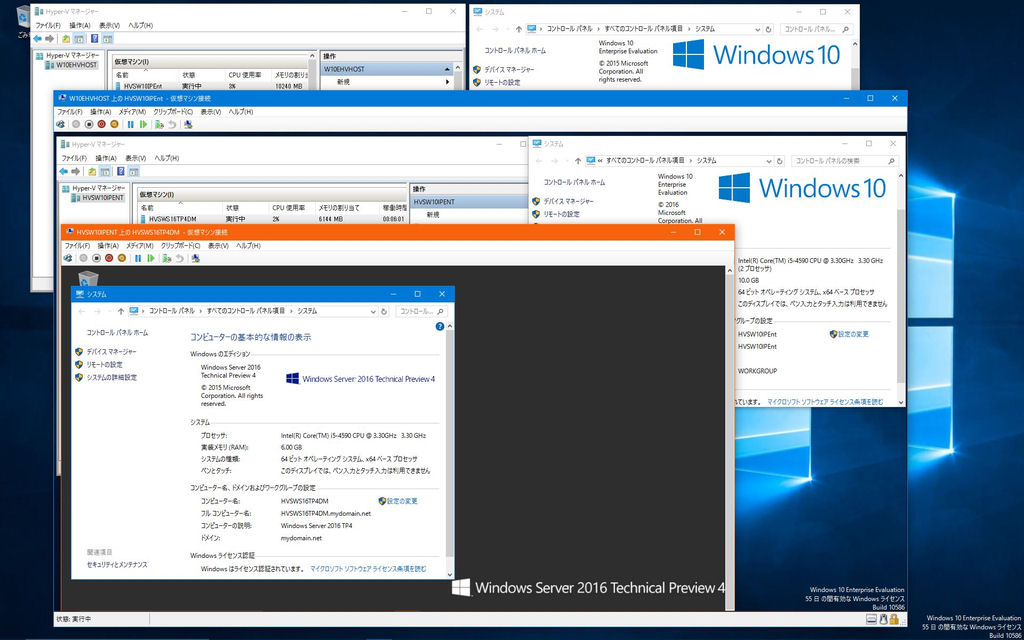Toggle console tree in W10EHVHOST Hyper-V Manager toolbar

tap(79, 39)
